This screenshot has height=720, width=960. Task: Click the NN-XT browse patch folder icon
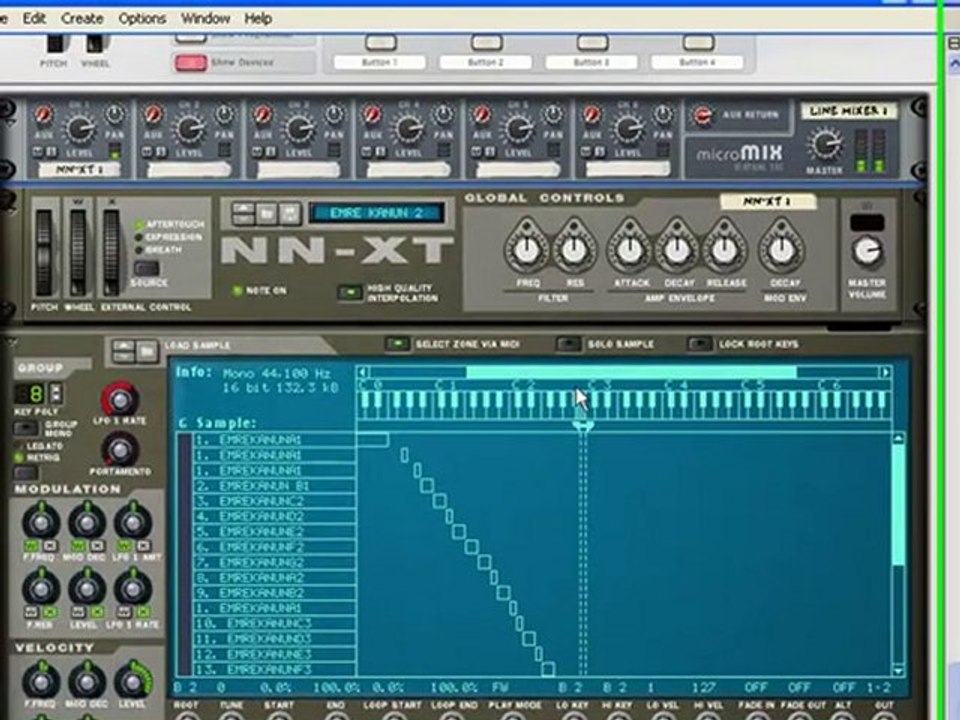(267, 213)
